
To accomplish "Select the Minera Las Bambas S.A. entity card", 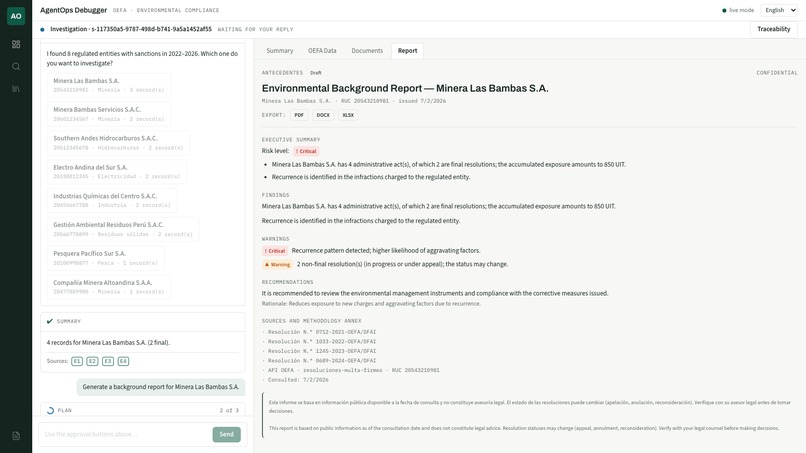I will pyautogui.click(x=108, y=85).
